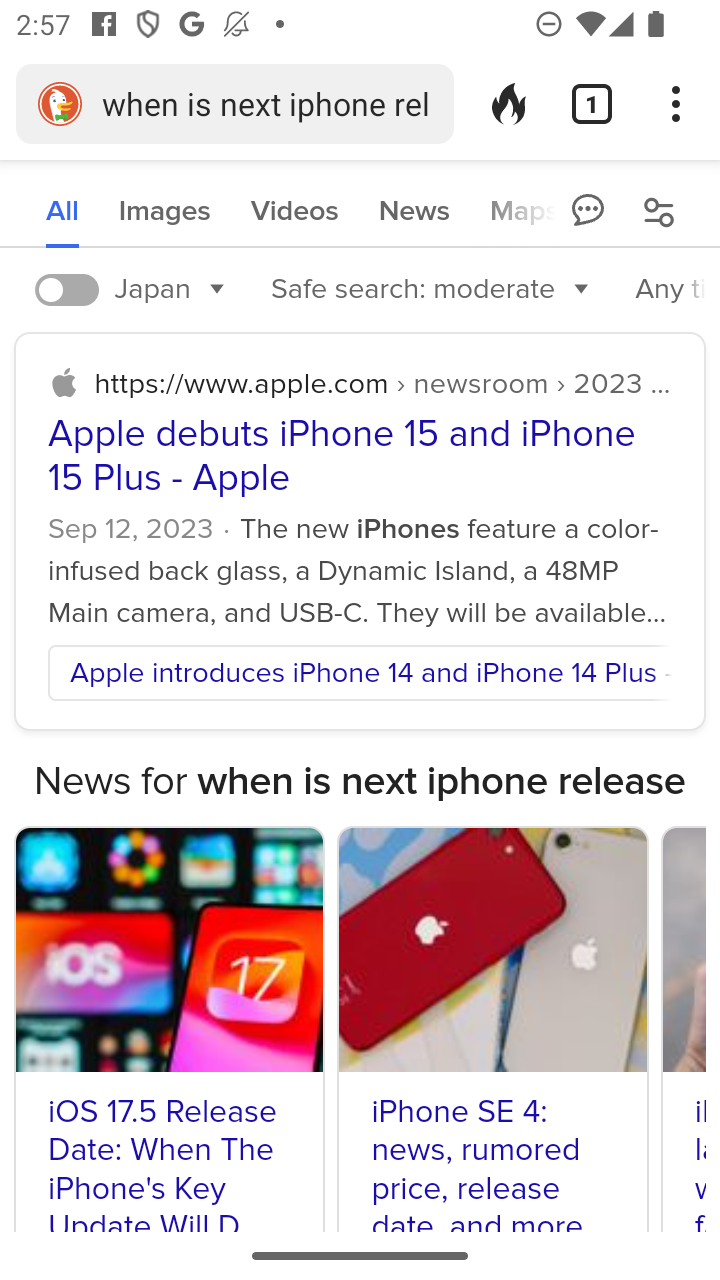Tap the address bar search field
The image size is (720, 1280).
click(x=266, y=104)
